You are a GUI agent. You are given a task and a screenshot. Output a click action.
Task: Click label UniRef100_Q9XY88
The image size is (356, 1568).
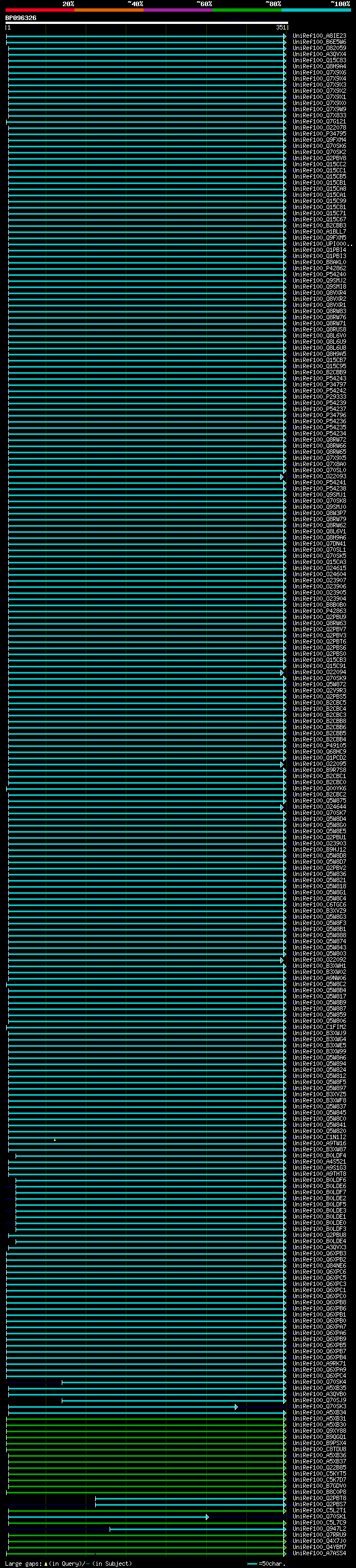pos(319,1431)
